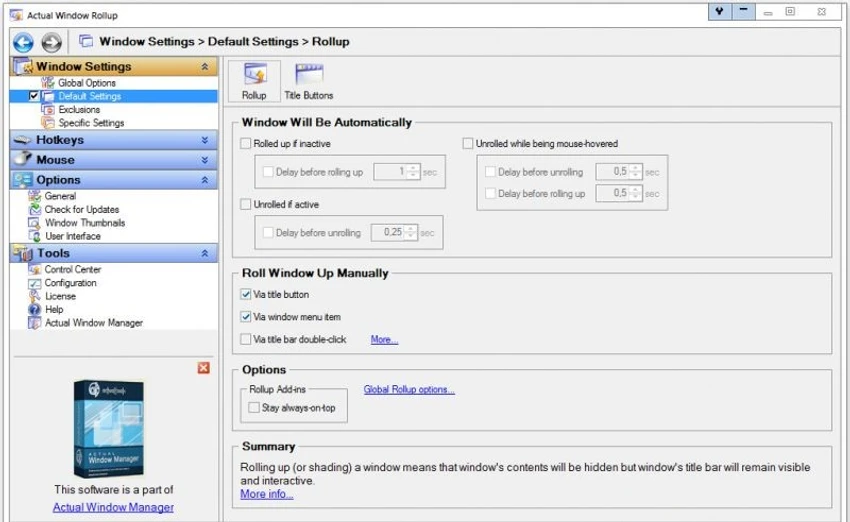Open Global Rollup options link
The image size is (850, 522).
409,389
